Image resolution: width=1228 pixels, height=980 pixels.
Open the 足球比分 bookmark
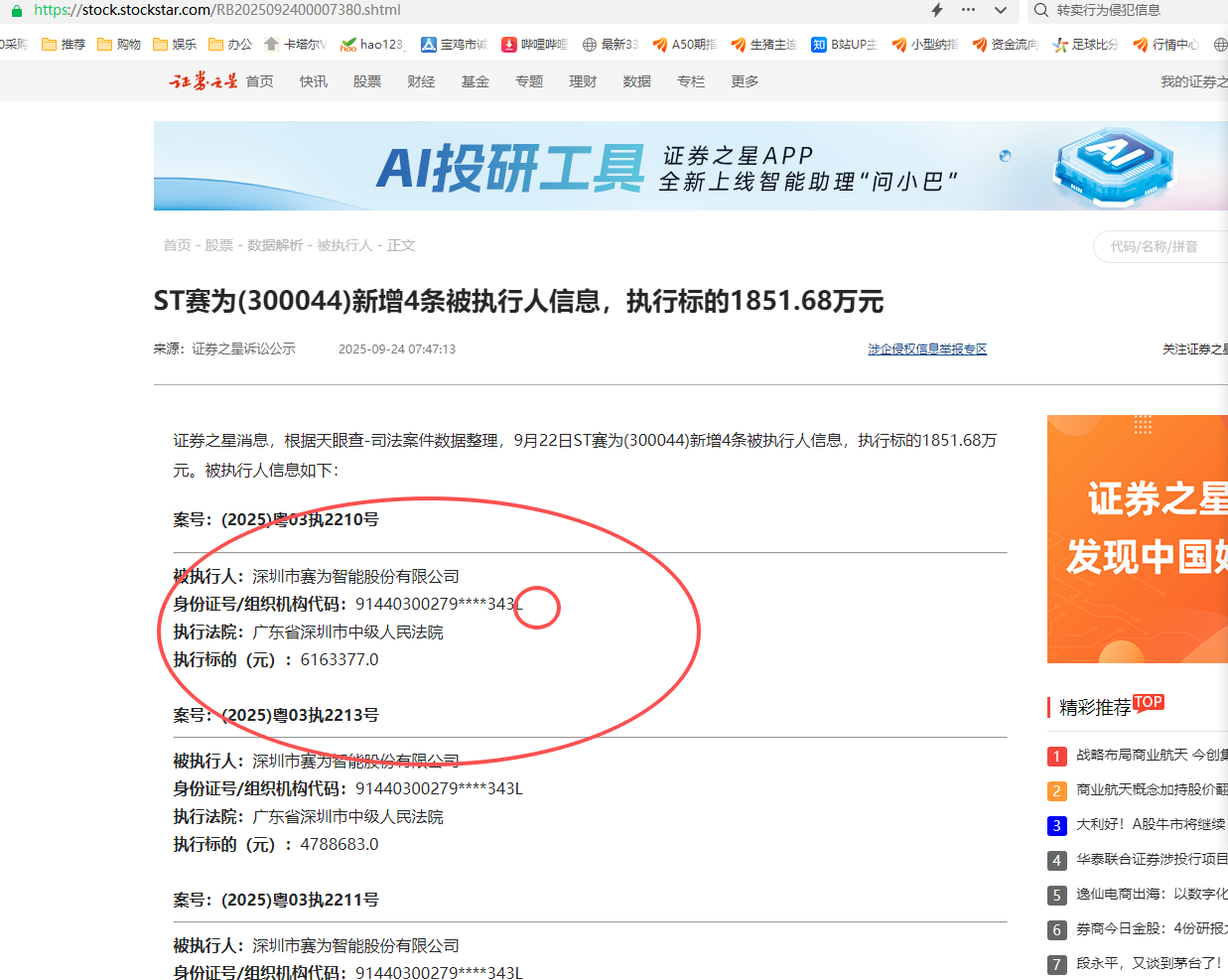[1086, 45]
